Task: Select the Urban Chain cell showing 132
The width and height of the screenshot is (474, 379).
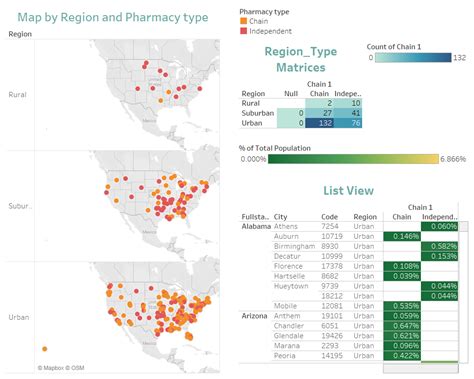Action: (x=320, y=123)
